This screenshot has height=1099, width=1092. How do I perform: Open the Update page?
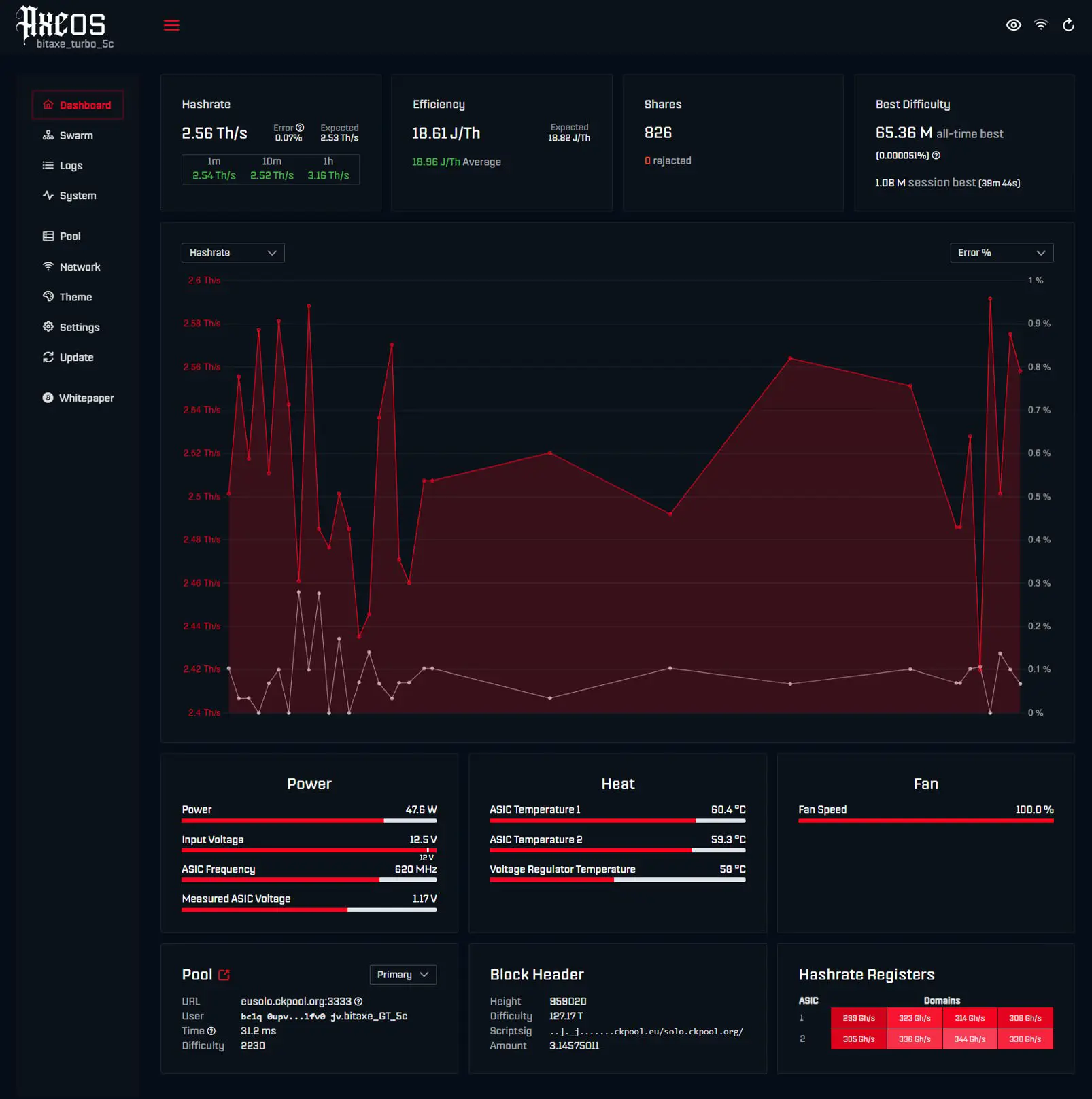click(76, 357)
